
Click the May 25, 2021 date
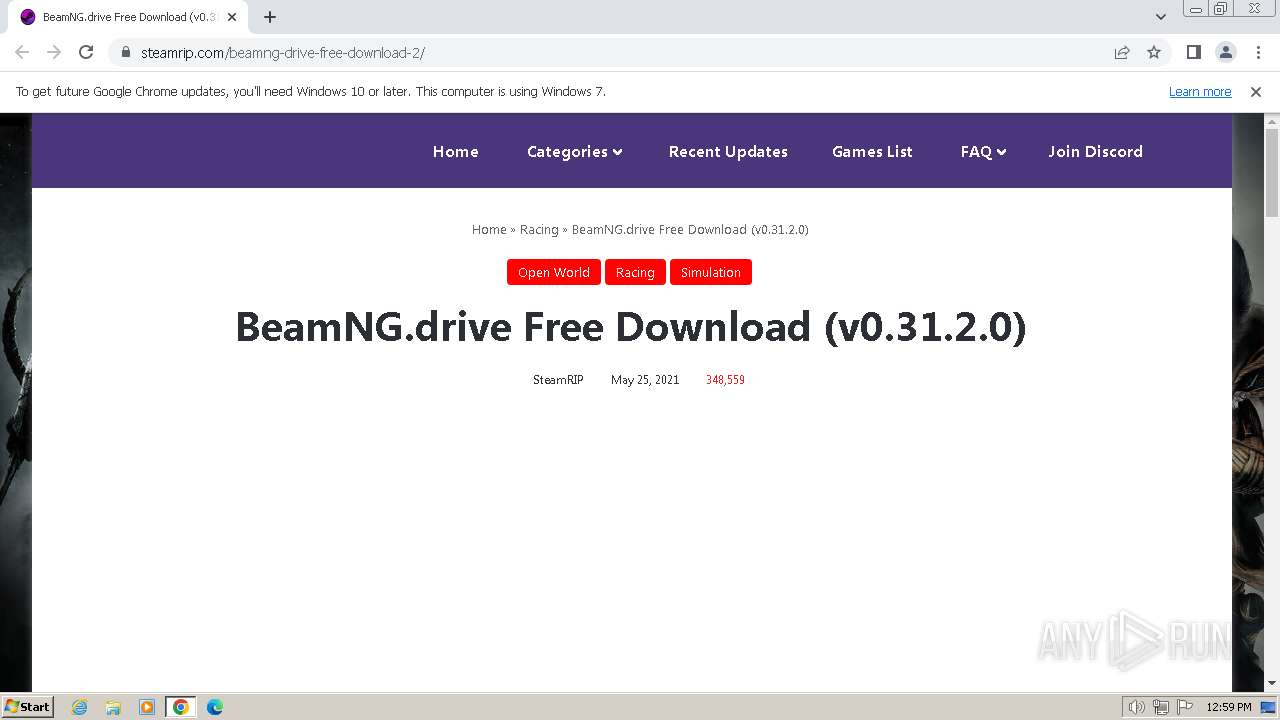click(645, 380)
